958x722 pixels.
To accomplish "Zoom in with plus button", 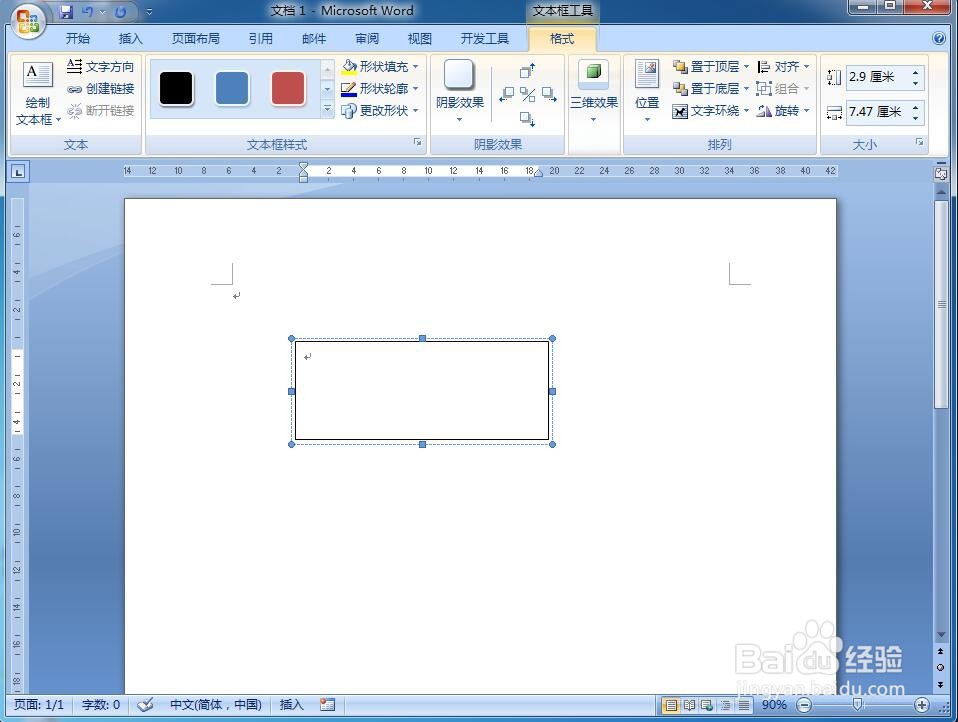I will coord(921,706).
